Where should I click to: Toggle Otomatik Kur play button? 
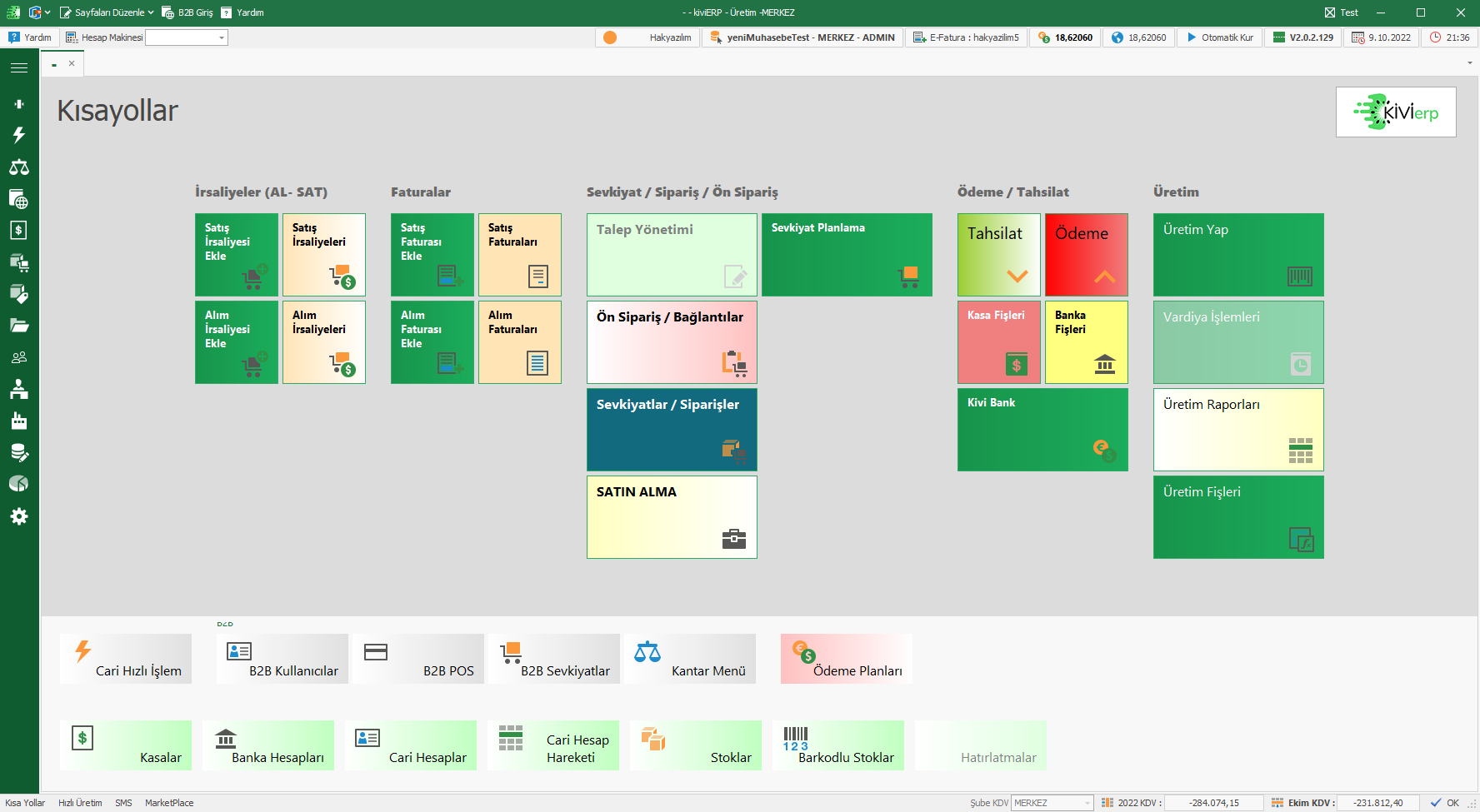(1192, 37)
